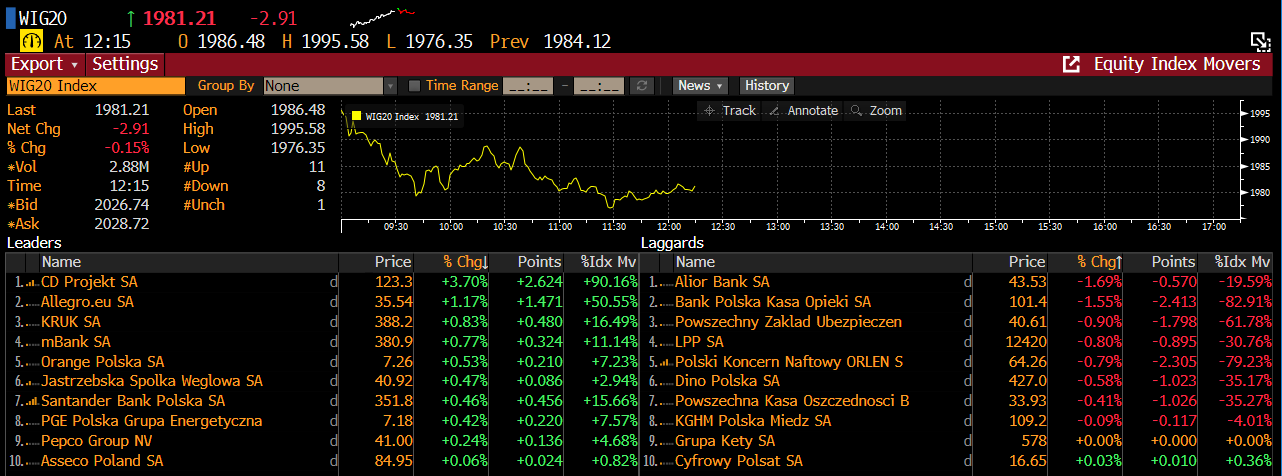Click the volume bars icon beside Polski Koncern Naftowy ORLEN
The width and height of the screenshot is (1282, 476).
click(x=666, y=362)
